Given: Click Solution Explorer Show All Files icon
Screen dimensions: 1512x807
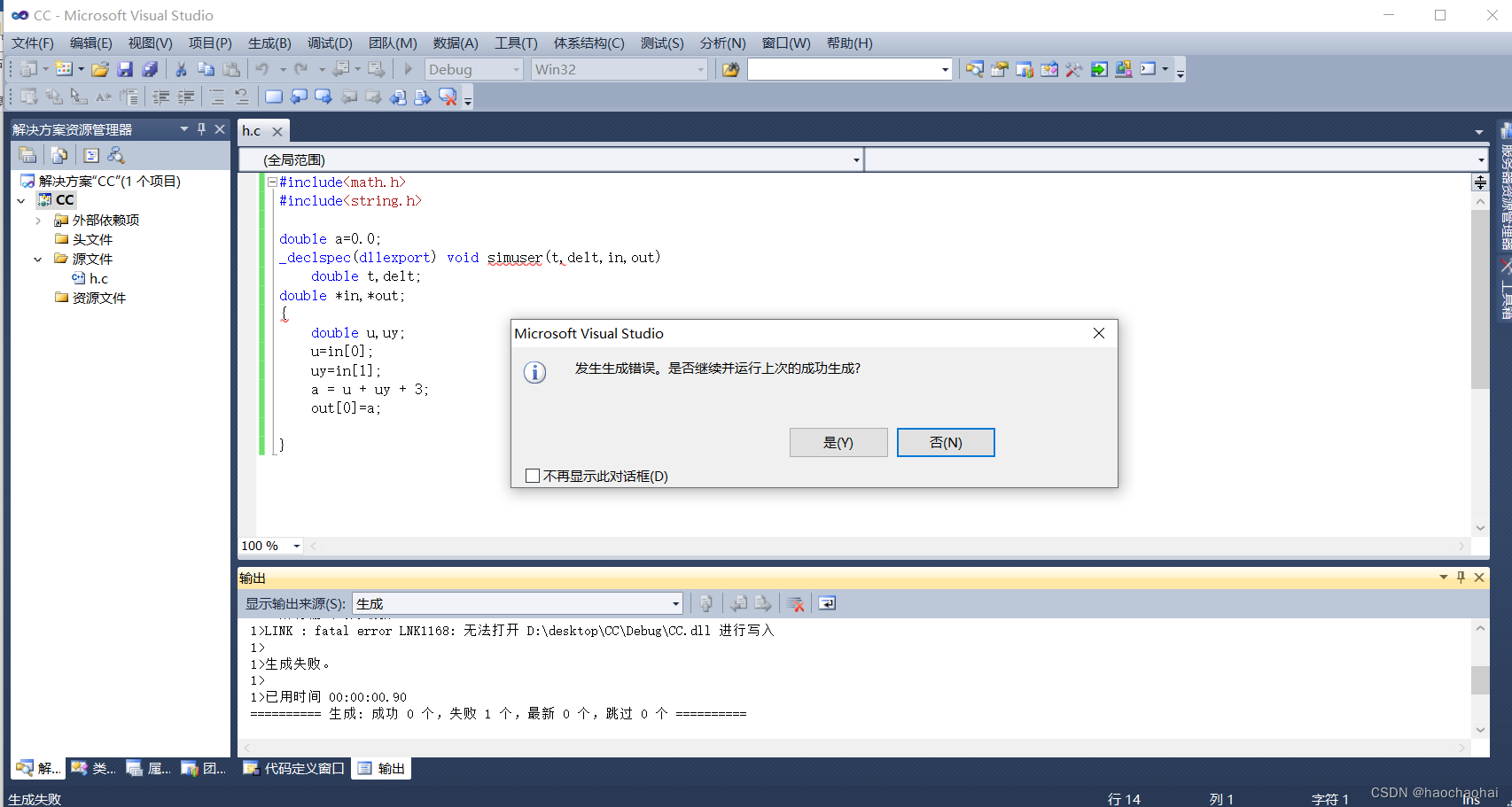Looking at the screenshot, I should point(59,155).
